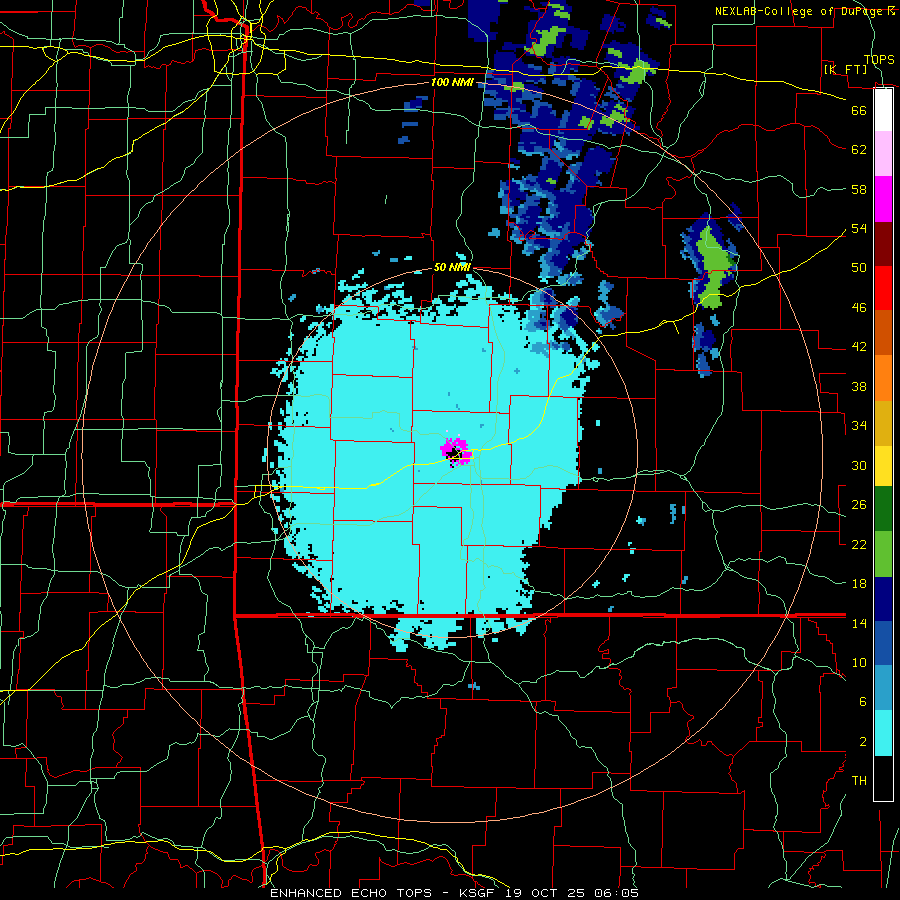This screenshot has width=900, height=900.
Task: Click the '06:05' time stamp
Action: coord(618,893)
